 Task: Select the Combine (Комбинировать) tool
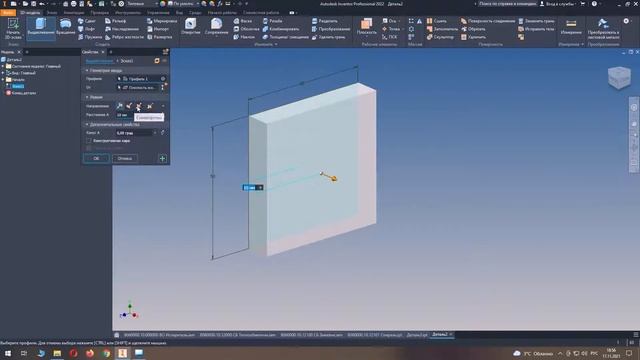pyautogui.click(x=281, y=29)
